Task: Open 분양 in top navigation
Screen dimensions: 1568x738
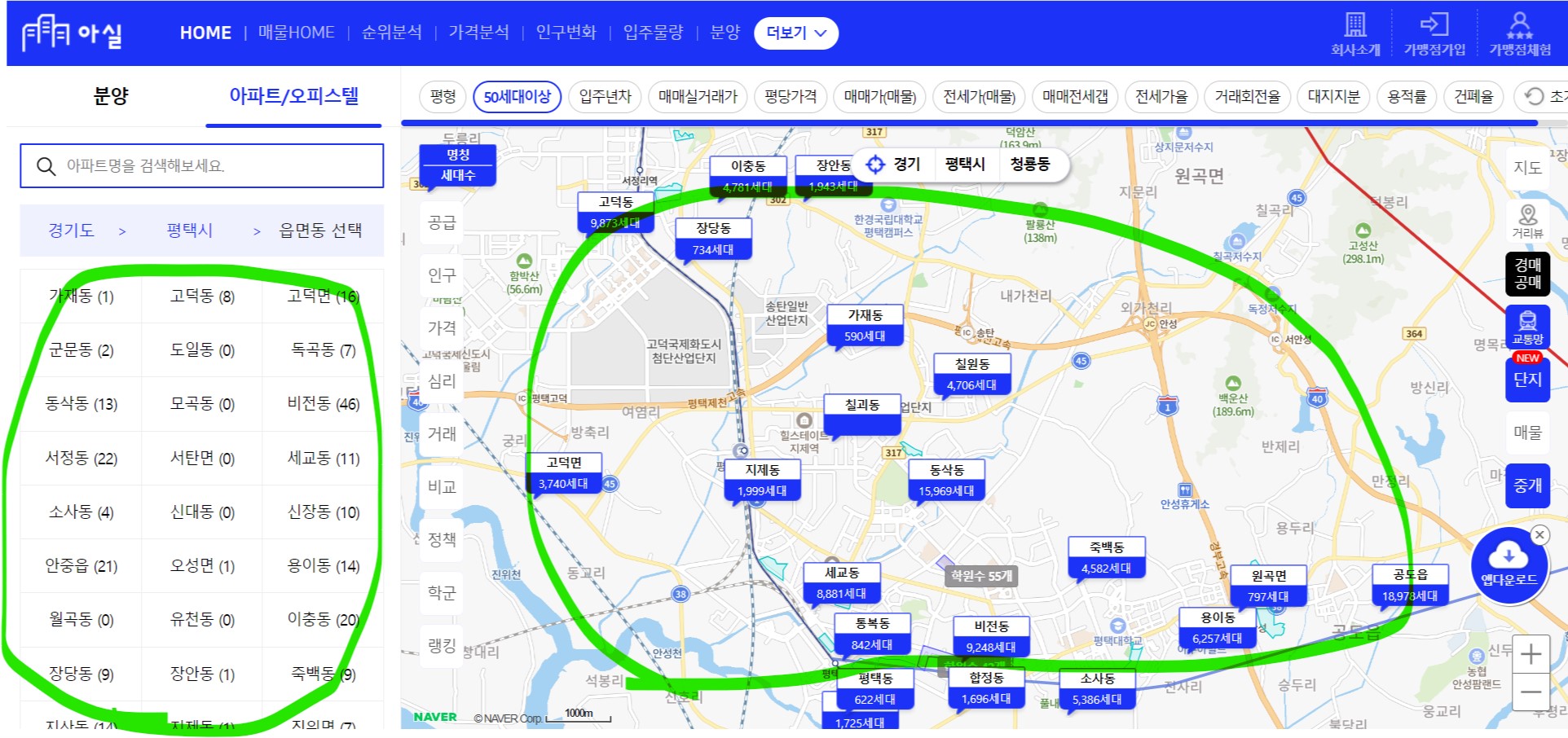Action: click(x=725, y=33)
